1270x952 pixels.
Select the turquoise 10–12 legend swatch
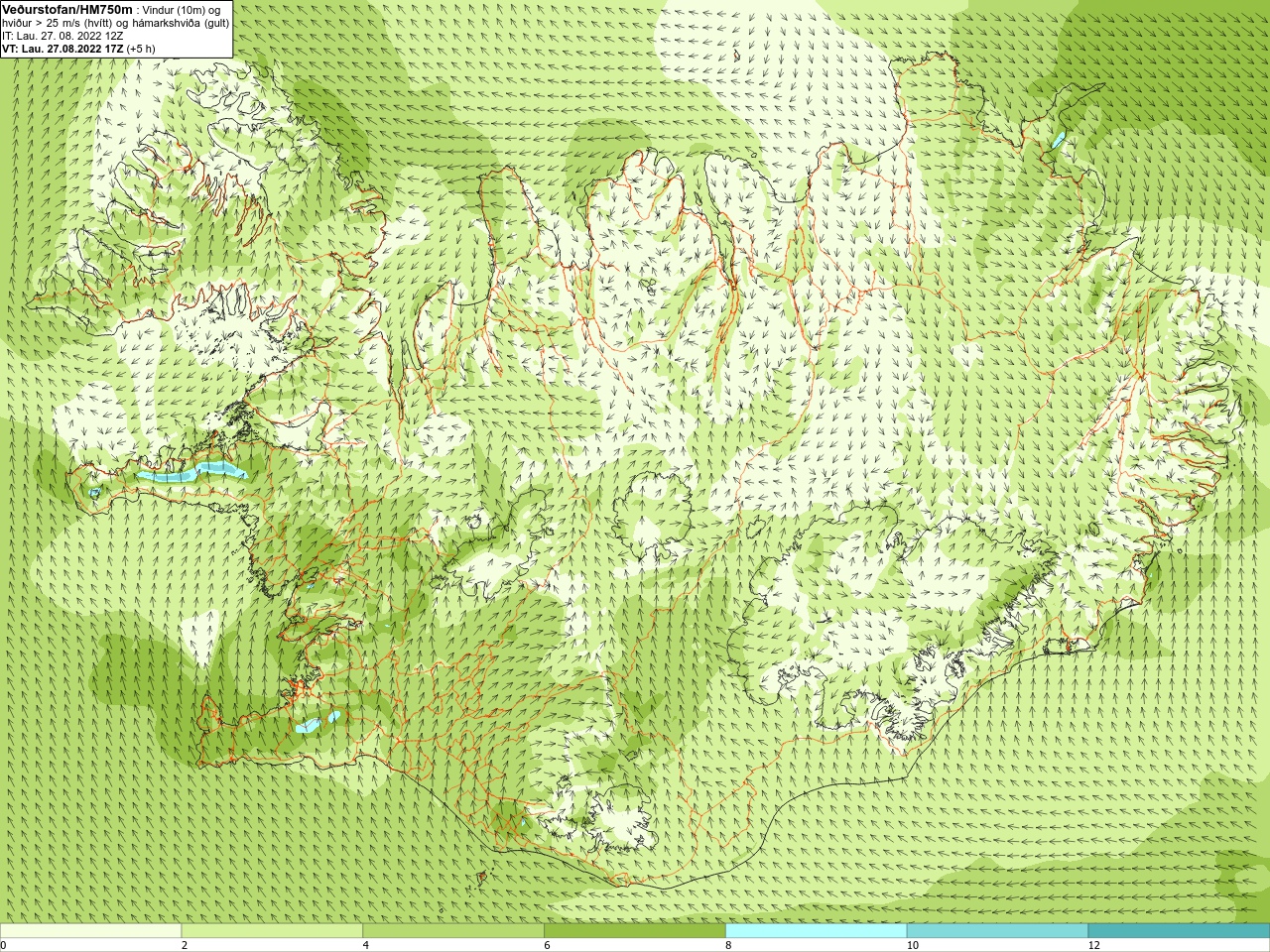997,931
